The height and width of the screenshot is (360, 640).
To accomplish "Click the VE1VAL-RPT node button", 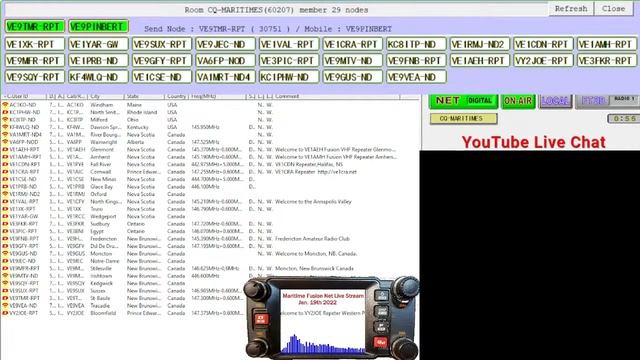I will 289,44.
